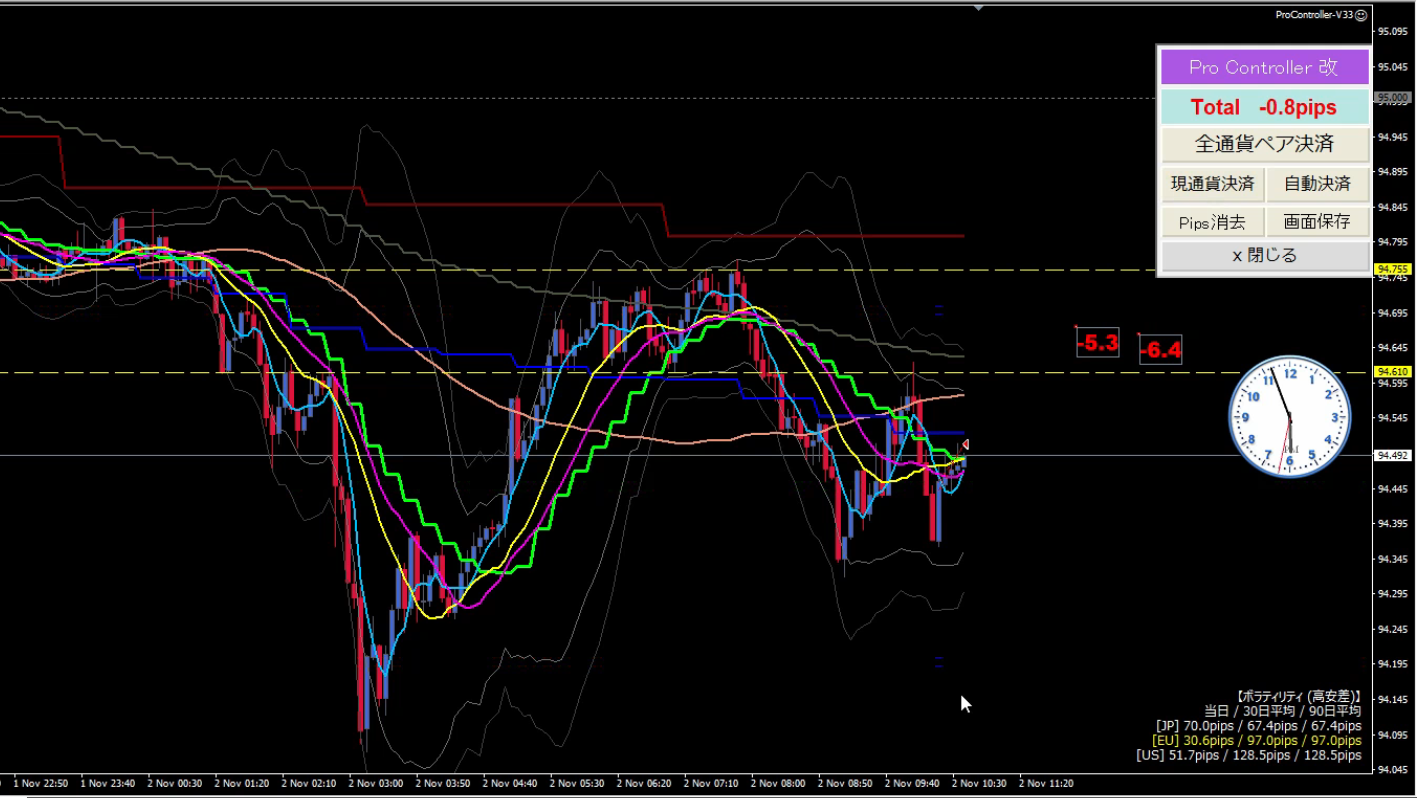Viewport: 1418px width, 798px height.
Task: Click the Total -0.8pips display
Action: (1264, 107)
